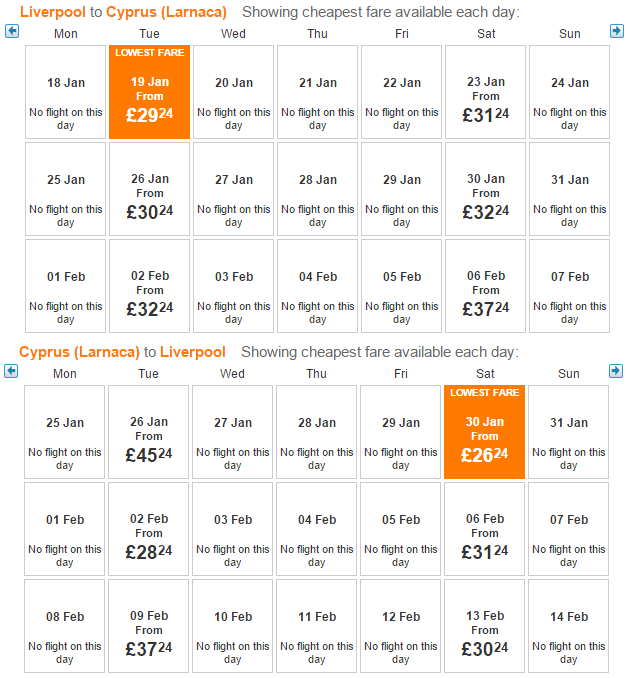Select 02 Feb outbound fare £32.24
The image size is (626, 678).
tap(150, 286)
